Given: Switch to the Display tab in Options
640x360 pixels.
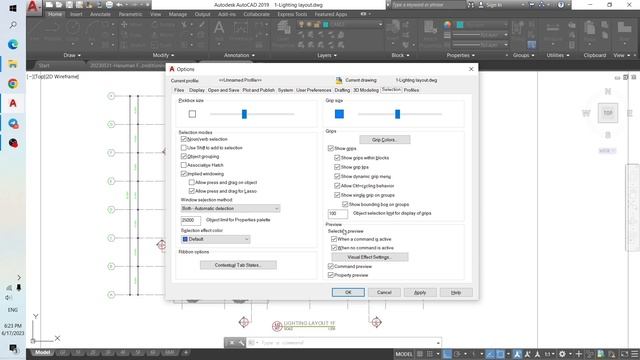Looking at the screenshot, I should (197, 90).
